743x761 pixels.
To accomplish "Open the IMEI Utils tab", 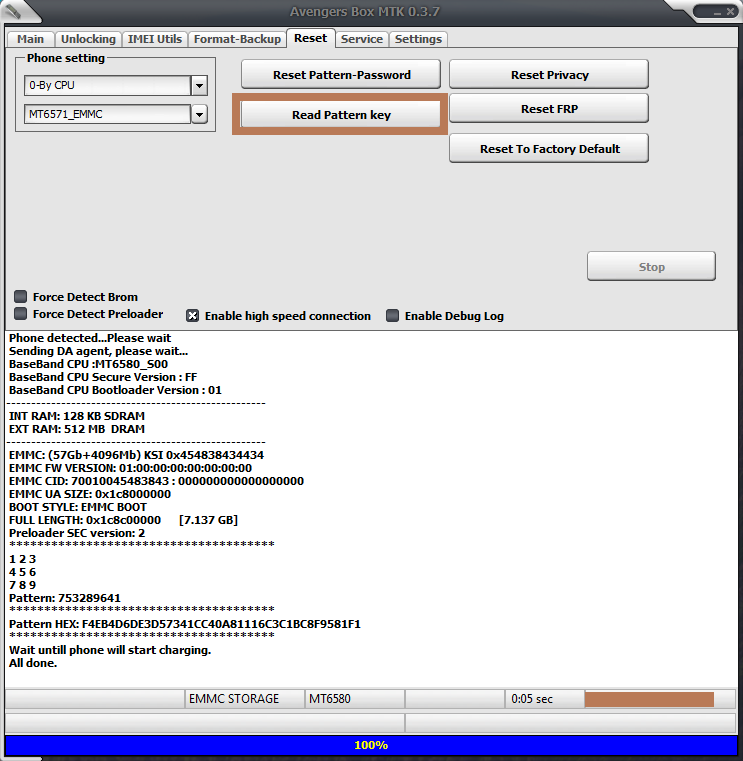I will (x=155, y=39).
